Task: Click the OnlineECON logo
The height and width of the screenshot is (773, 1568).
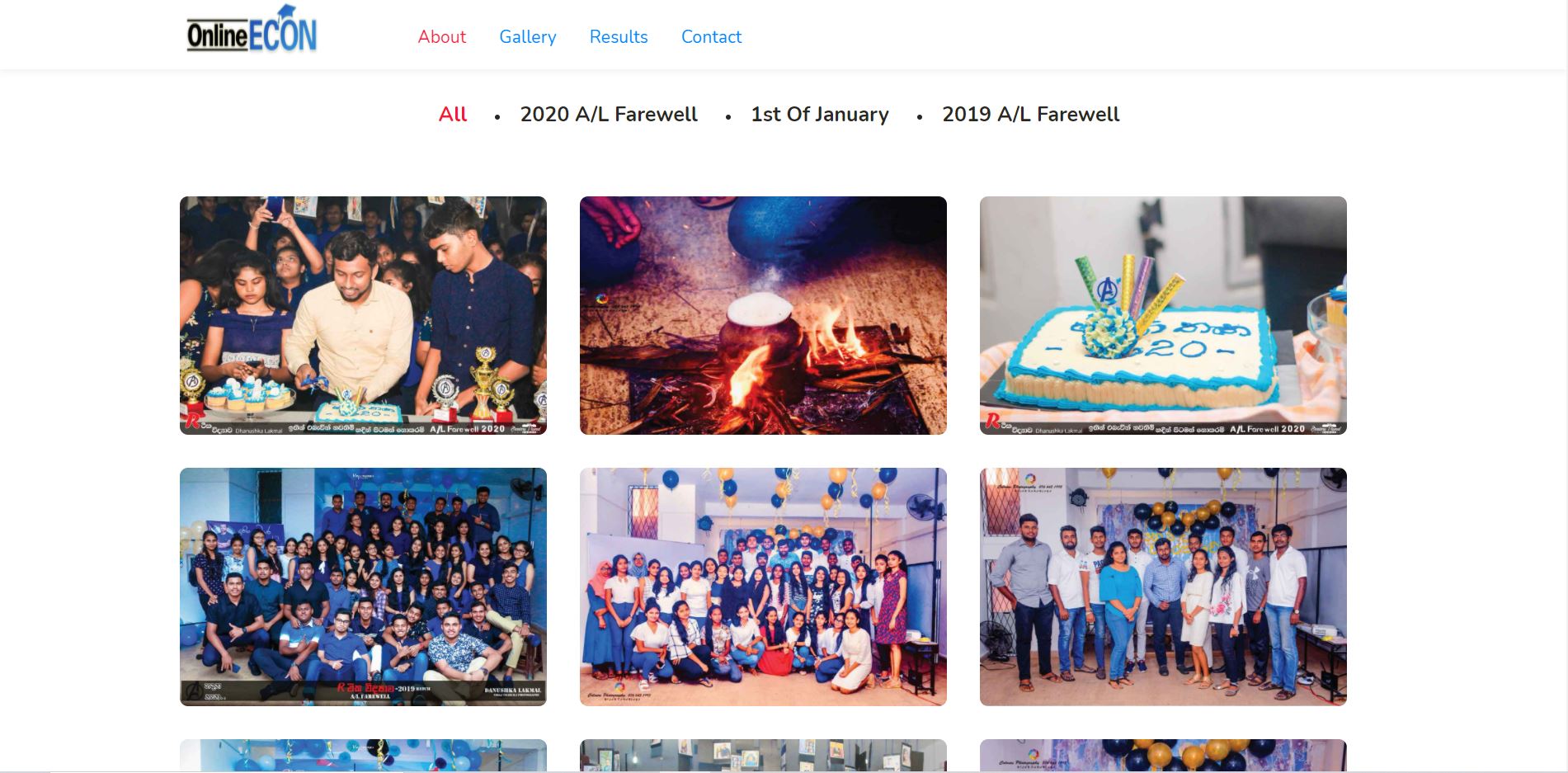Action: [252, 30]
